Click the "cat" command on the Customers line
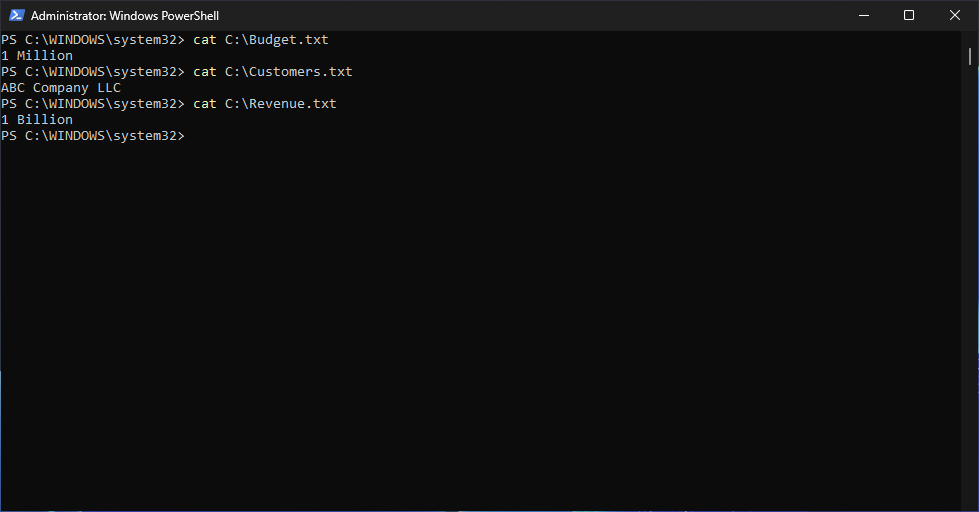The width and height of the screenshot is (979, 512). [204, 72]
